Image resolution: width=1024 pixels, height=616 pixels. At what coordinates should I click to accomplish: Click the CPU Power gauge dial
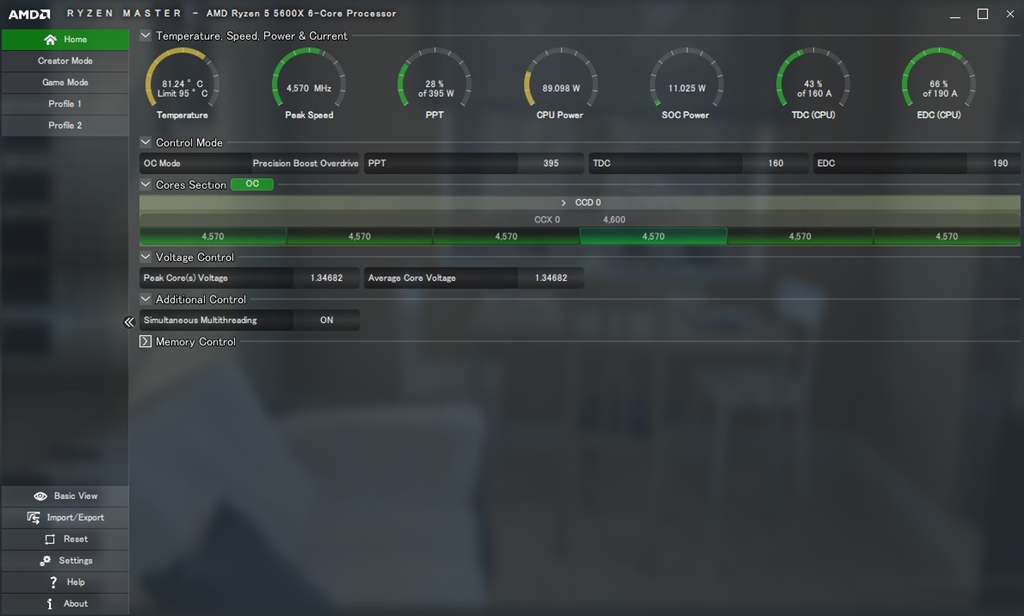point(560,78)
